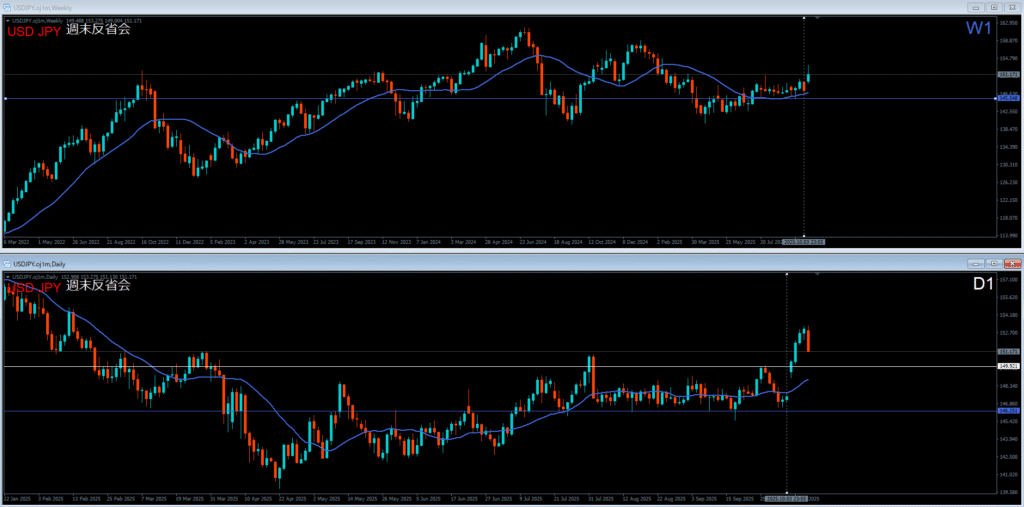Click the chart shift triangle on Weekly chart

pos(819,18)
